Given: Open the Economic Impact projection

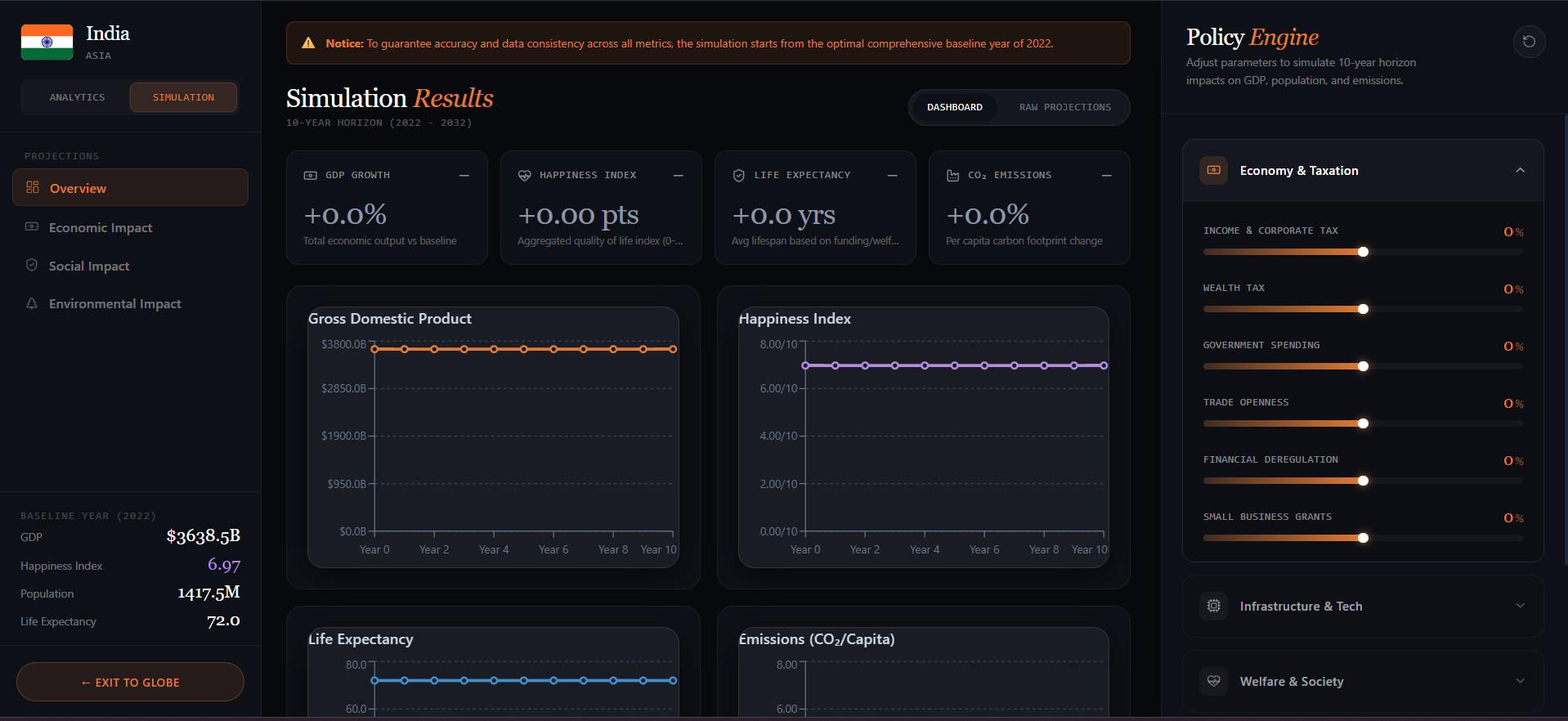Looking at the screenshot, I should pyautogui.click(x=130, y=227).
